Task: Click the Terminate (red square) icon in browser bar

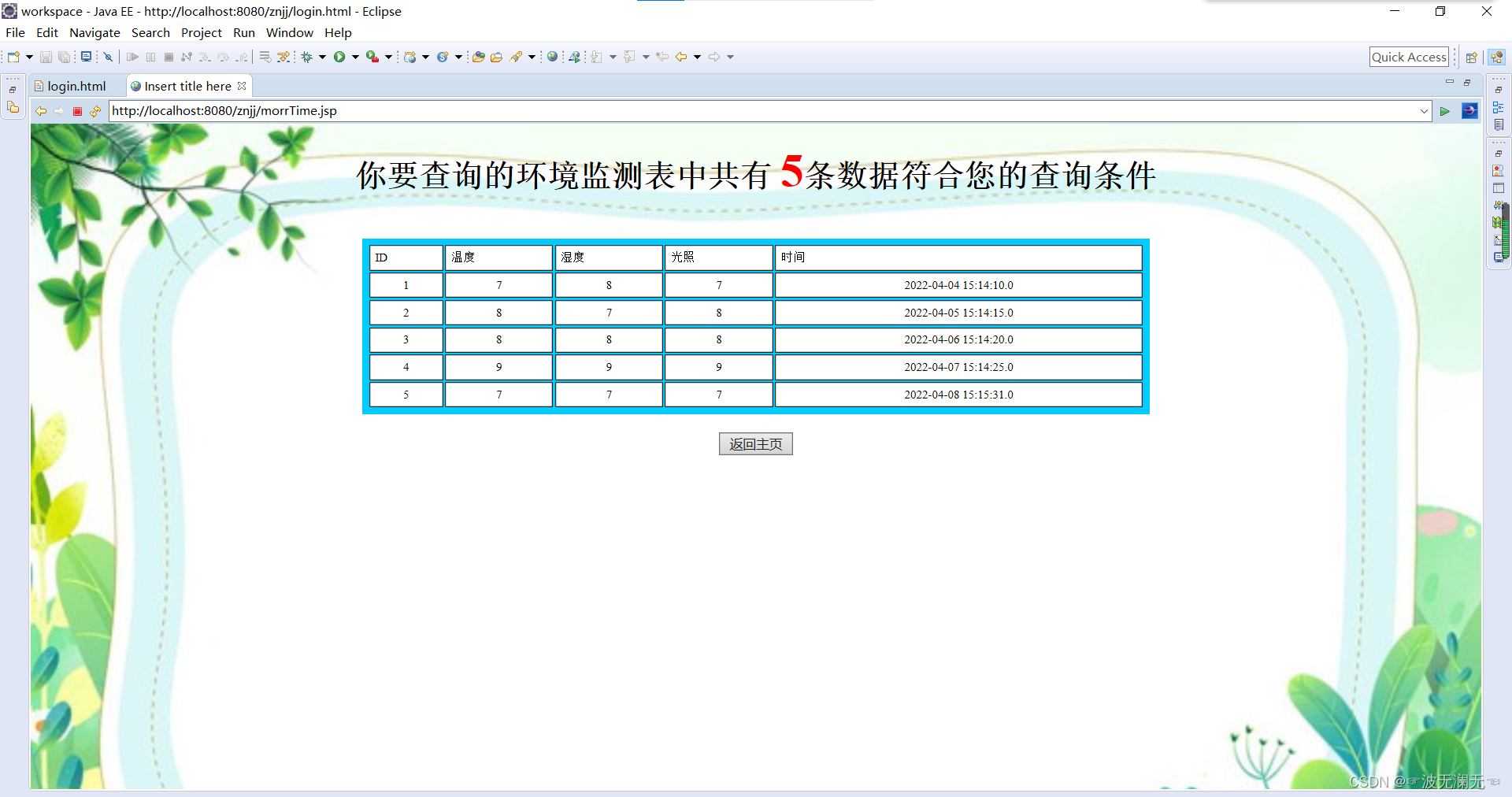Action: click(76, 111)
